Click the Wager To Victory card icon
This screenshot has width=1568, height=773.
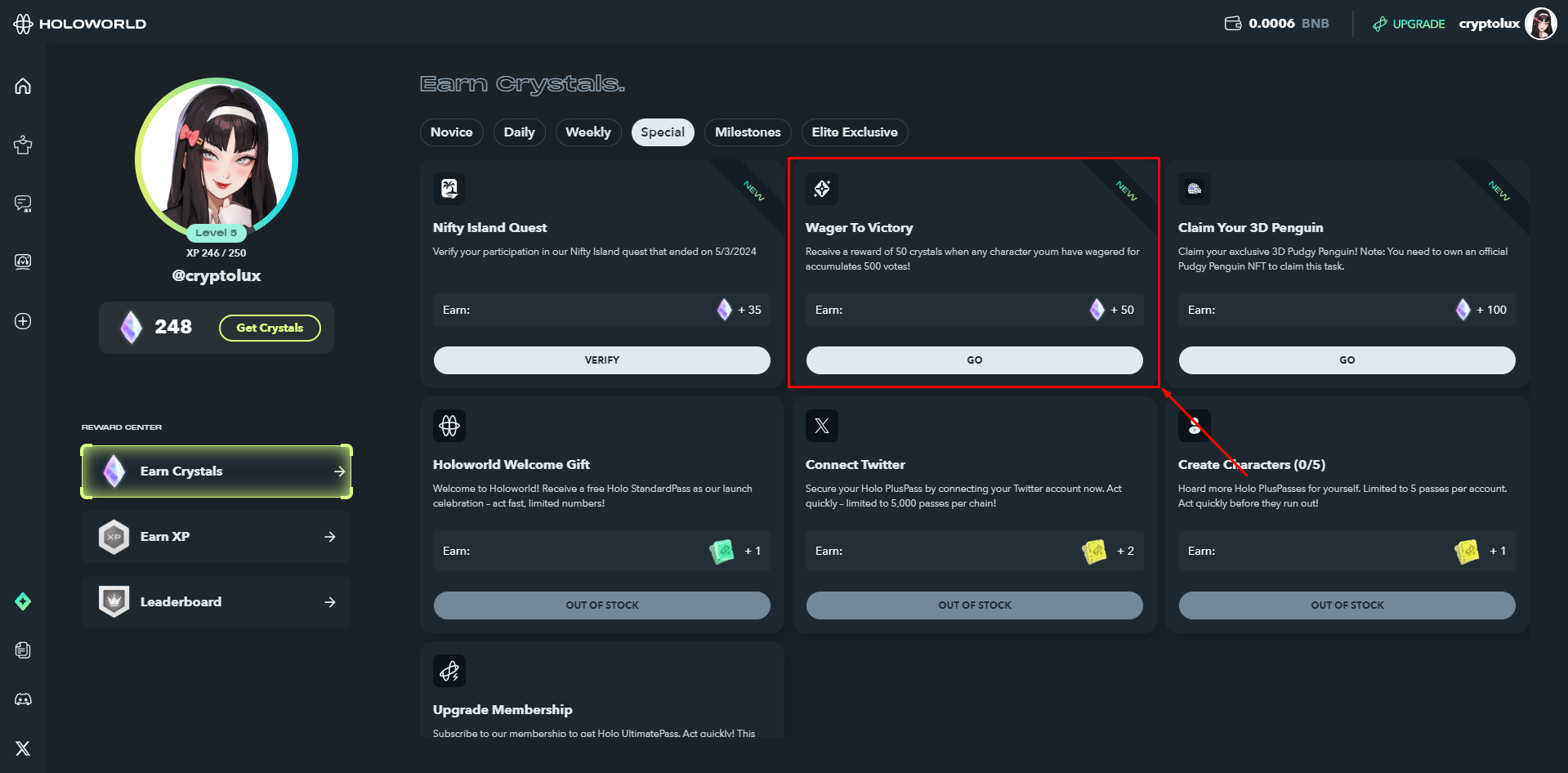coord(822,189)
